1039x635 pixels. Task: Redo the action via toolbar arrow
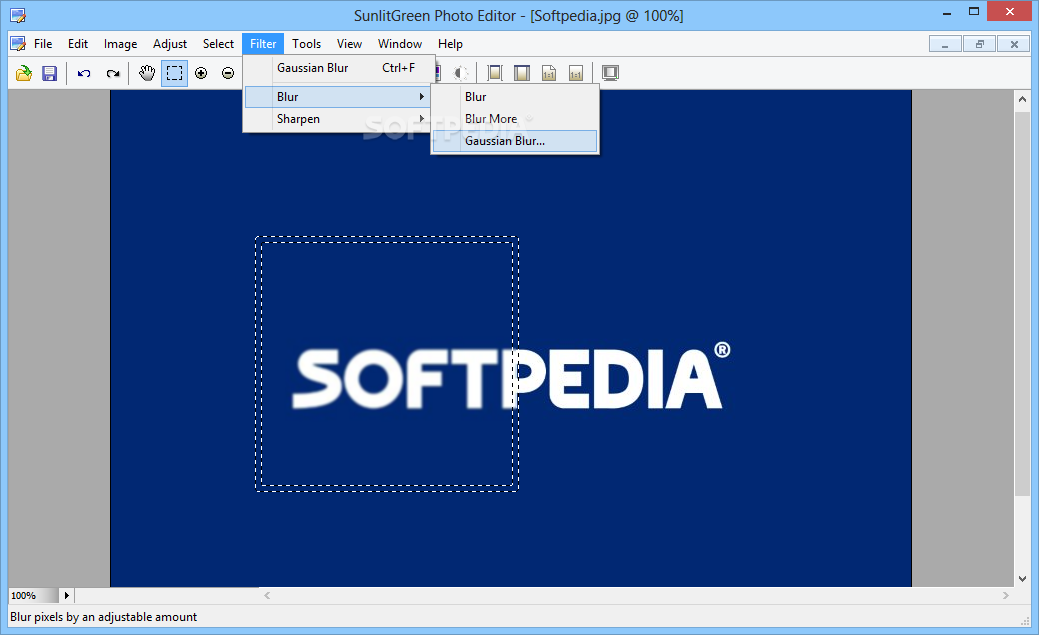click(113, 73)
